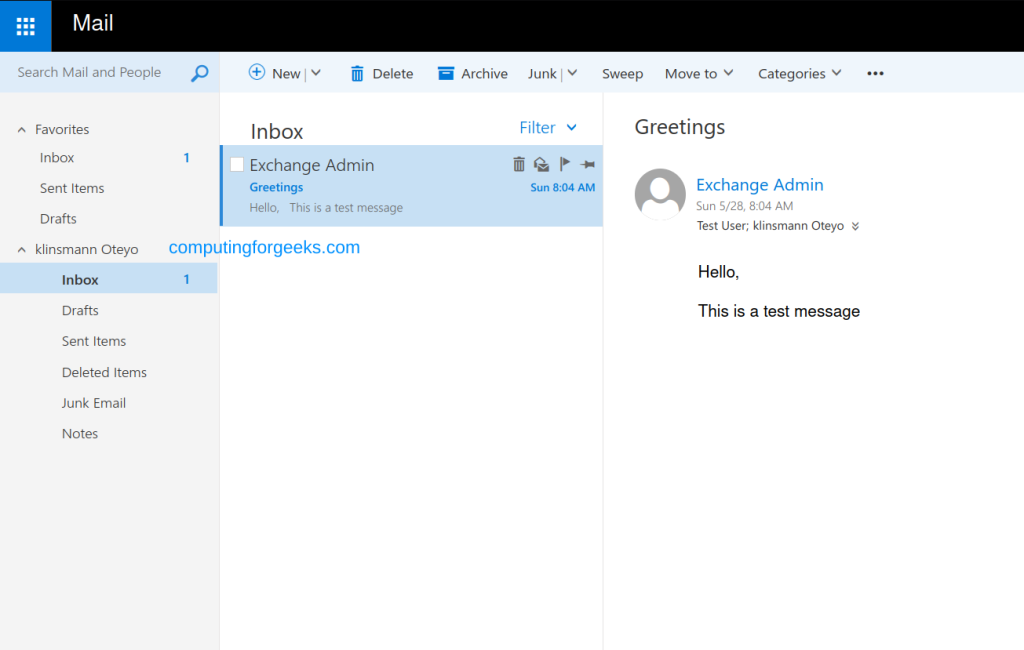
Task: Select the Junk Email folder
Action: 94,403
